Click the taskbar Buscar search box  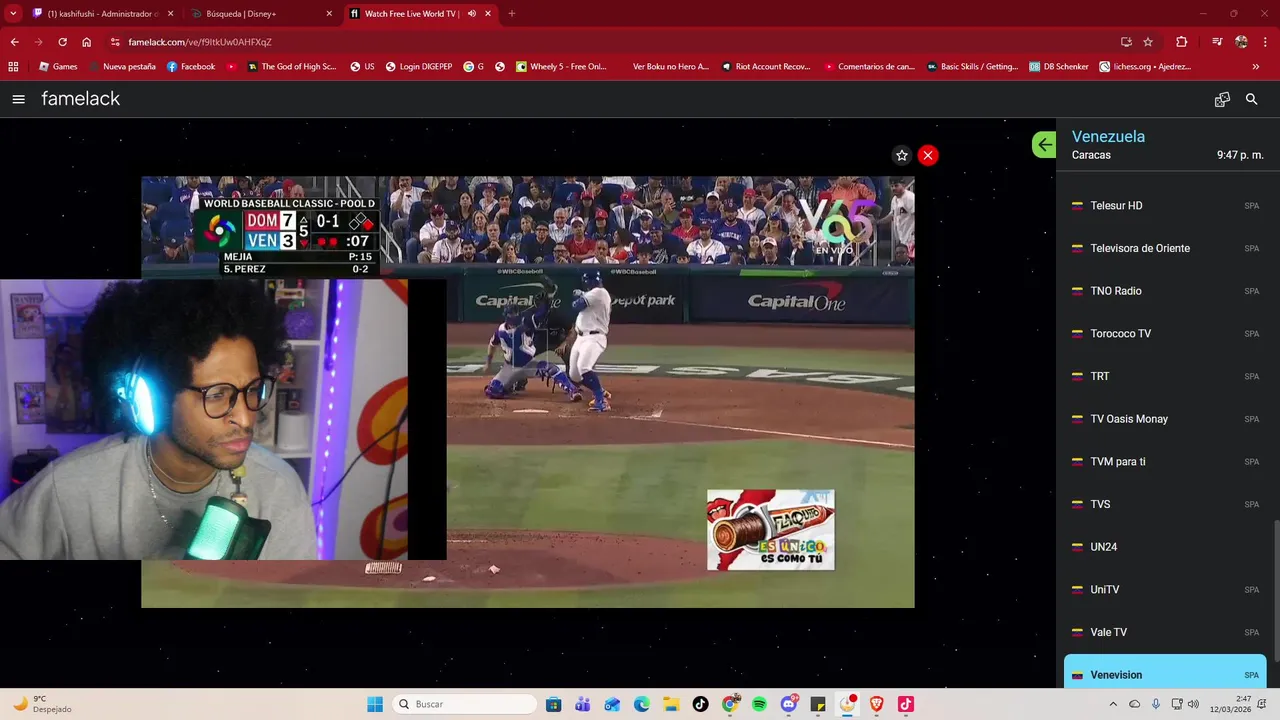pyautogui.click(x=463, y=704)
